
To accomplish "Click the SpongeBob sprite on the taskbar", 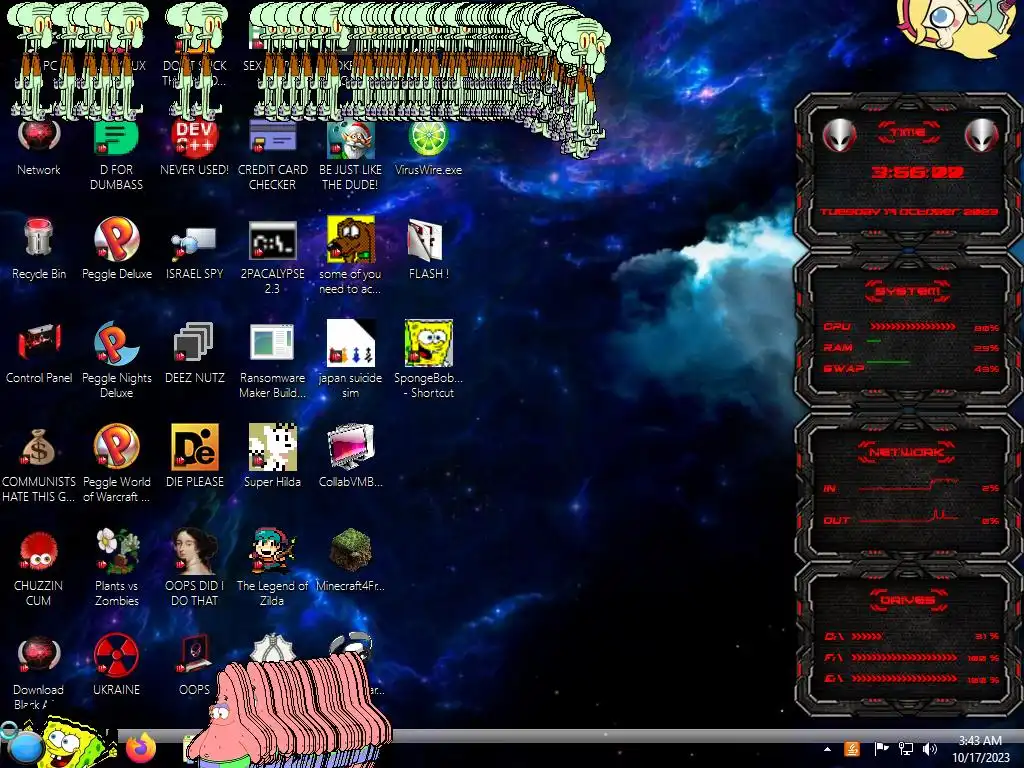I will (72, 743).
